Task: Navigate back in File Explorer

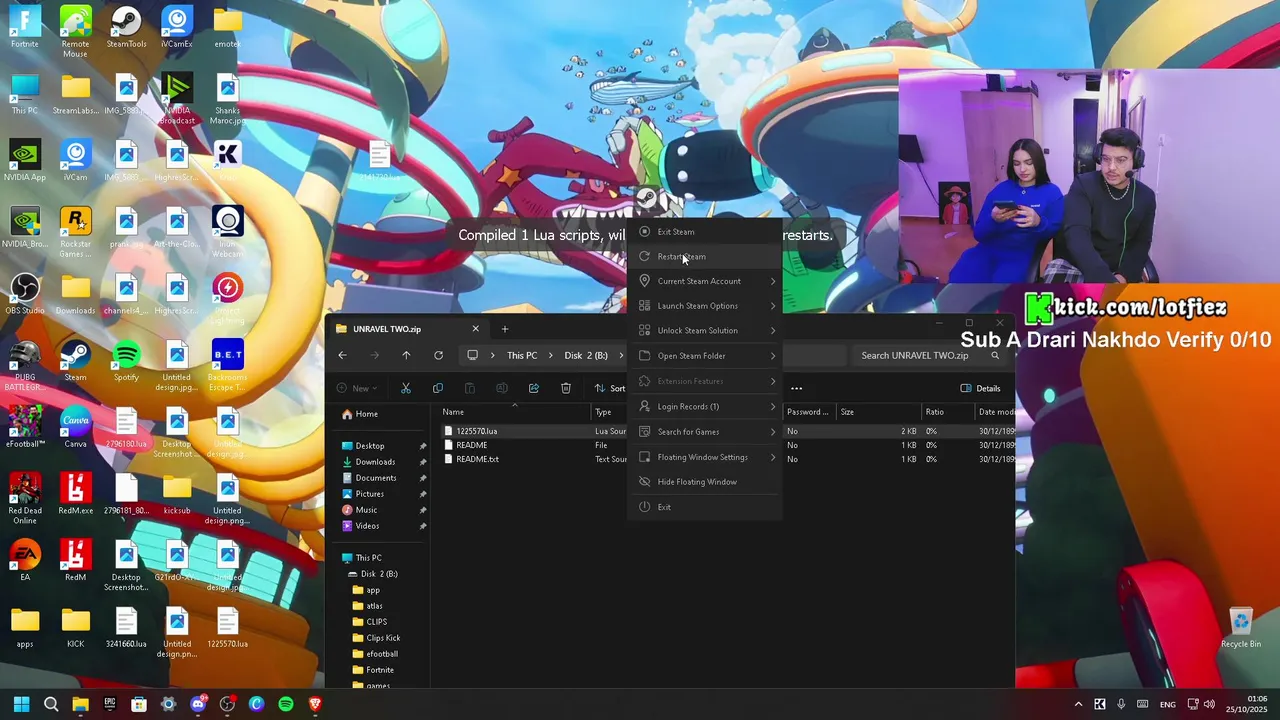Action: point(342,355)
